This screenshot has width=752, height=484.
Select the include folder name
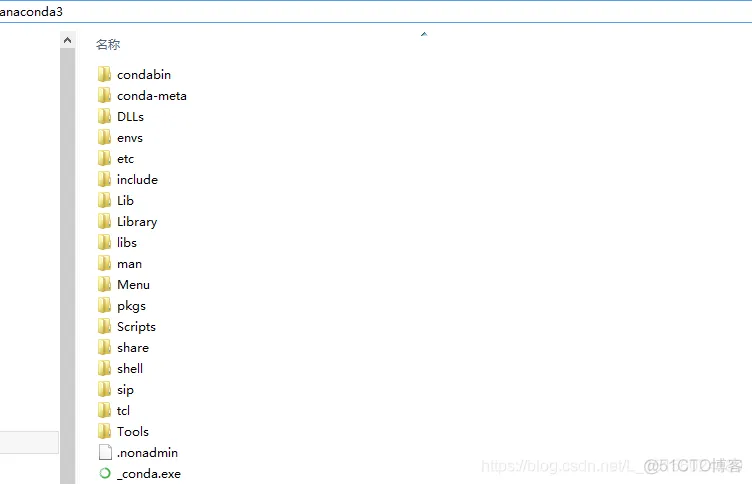(x=137, y=179)
